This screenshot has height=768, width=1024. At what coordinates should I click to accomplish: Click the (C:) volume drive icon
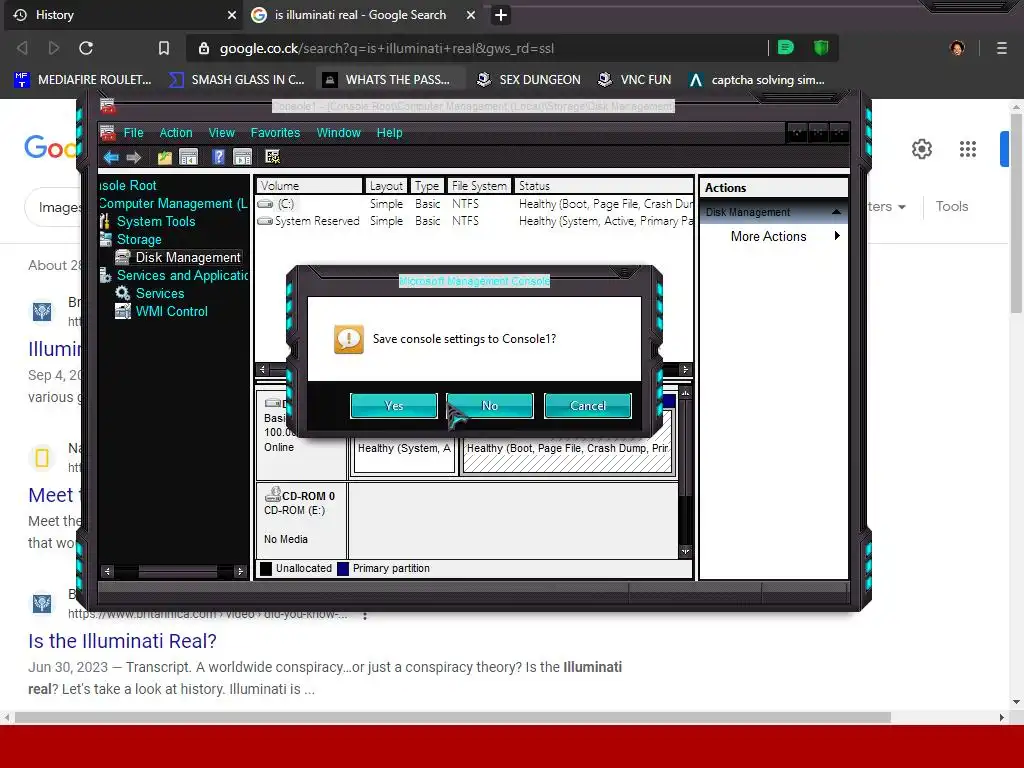point(265,204)
